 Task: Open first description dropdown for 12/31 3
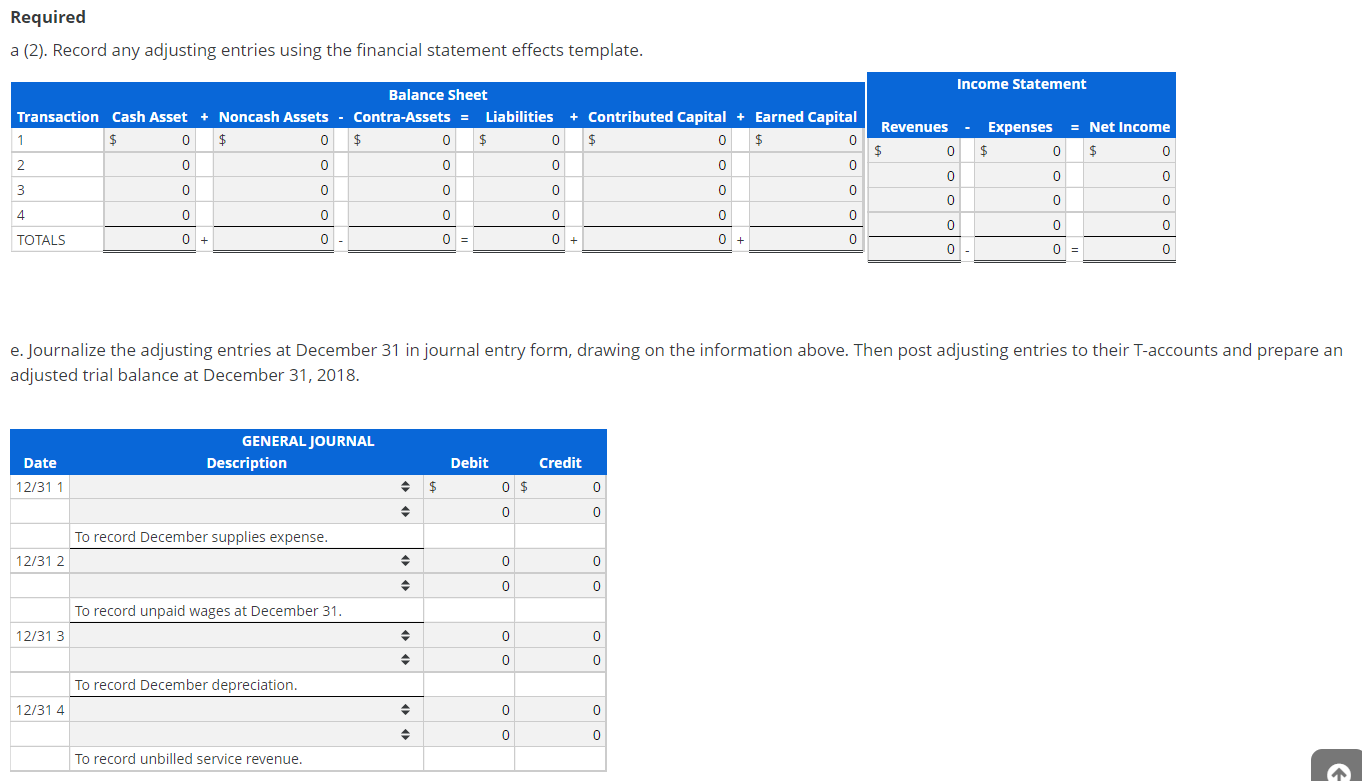(x=246, y=635)
